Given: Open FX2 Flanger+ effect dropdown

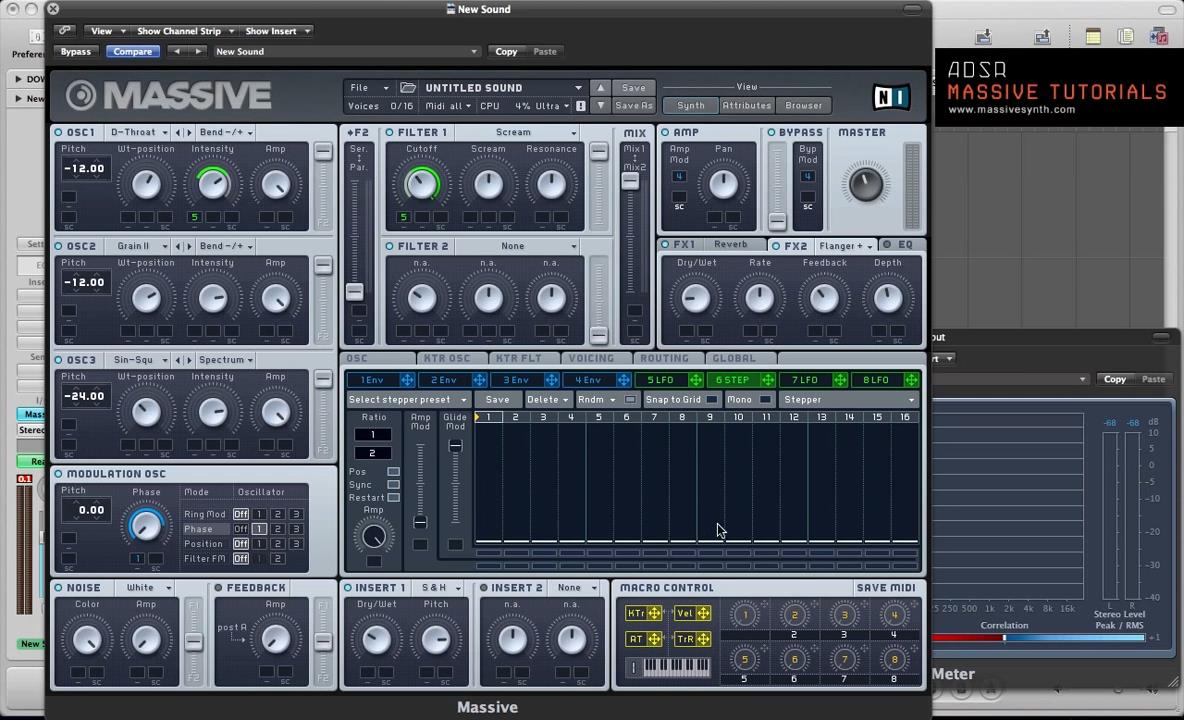Looking at the screenshot, I should point(845,246).
